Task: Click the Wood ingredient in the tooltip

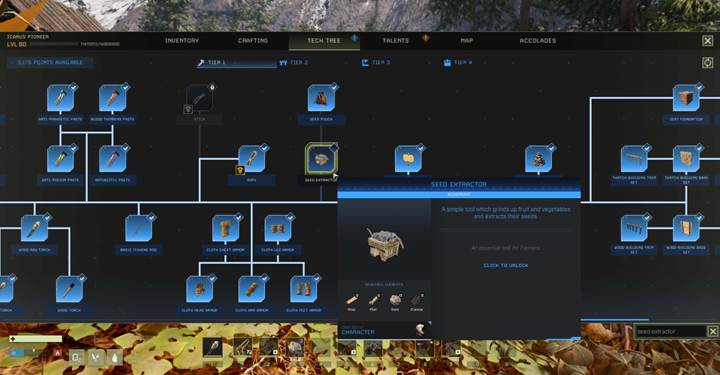Action: [x=351, y=300]
